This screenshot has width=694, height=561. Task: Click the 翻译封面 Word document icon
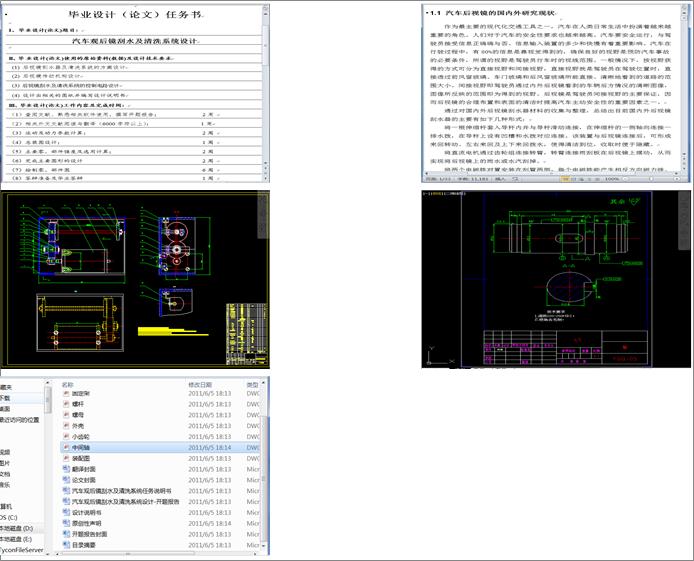(66, 469)
